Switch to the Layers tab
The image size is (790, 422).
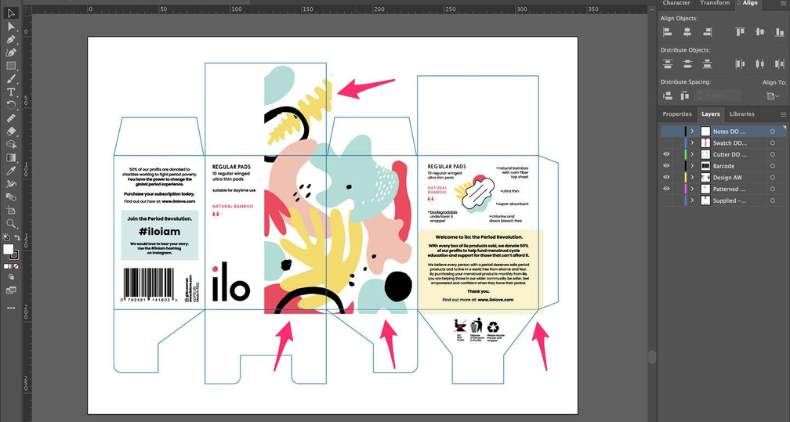tap(710, 114)
